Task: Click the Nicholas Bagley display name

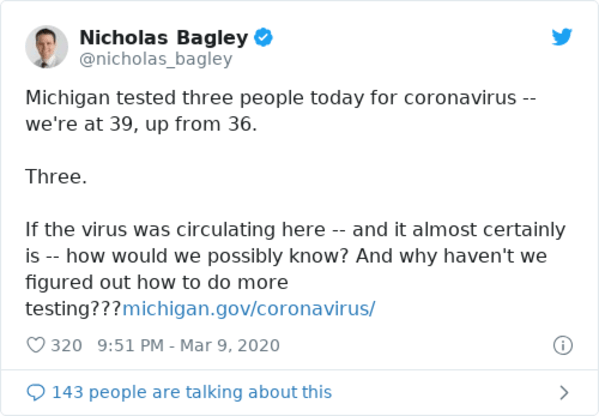Action: tap(164, 38)
